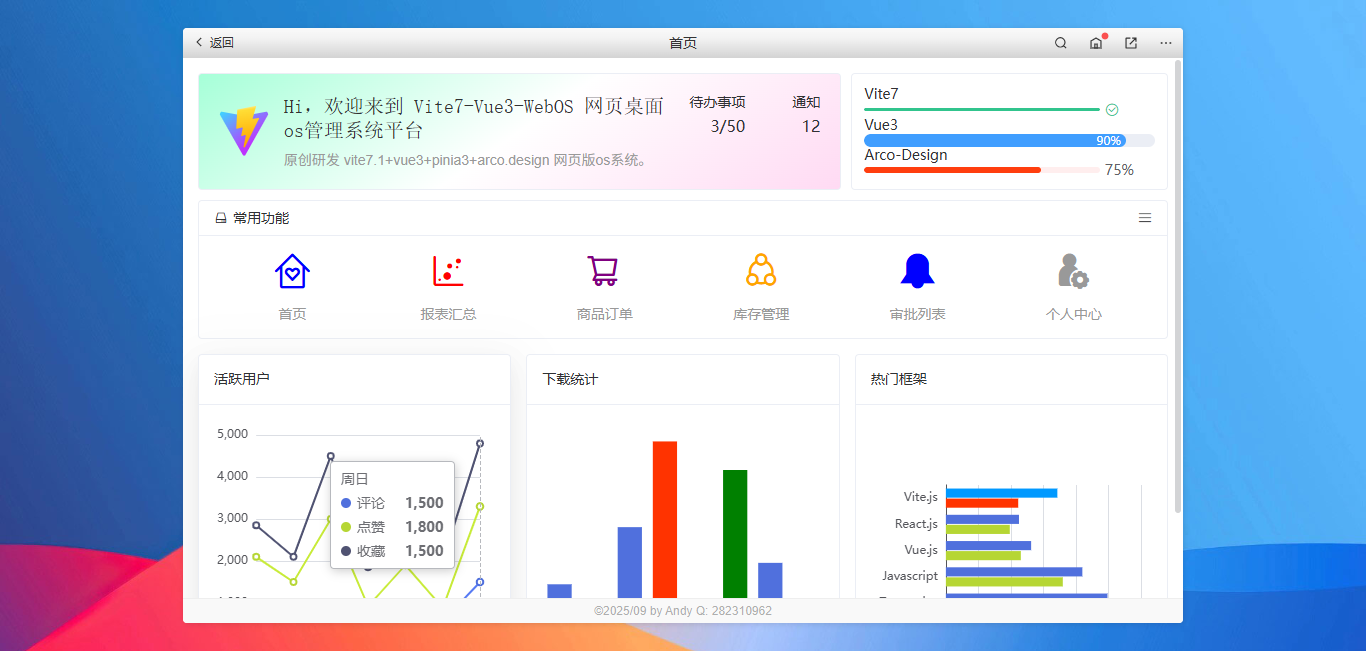Image resolution: width=1366 pixels, height=651 pixels.
Task: Click the green check circle beside Vite7
Action: [x=1112, y=110]
